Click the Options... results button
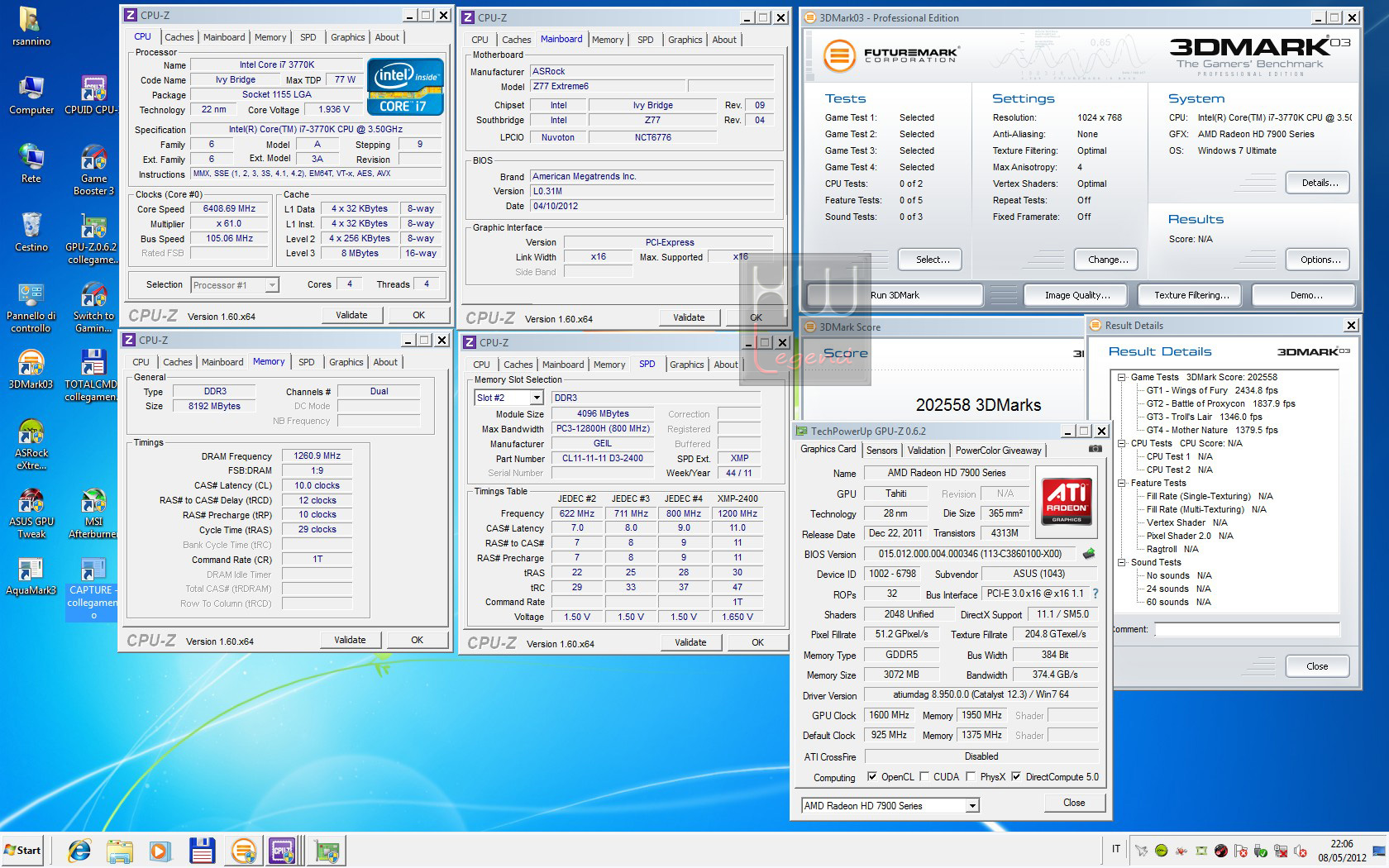Viewport: 1389px width, 868px height. tap(1319, 260)
